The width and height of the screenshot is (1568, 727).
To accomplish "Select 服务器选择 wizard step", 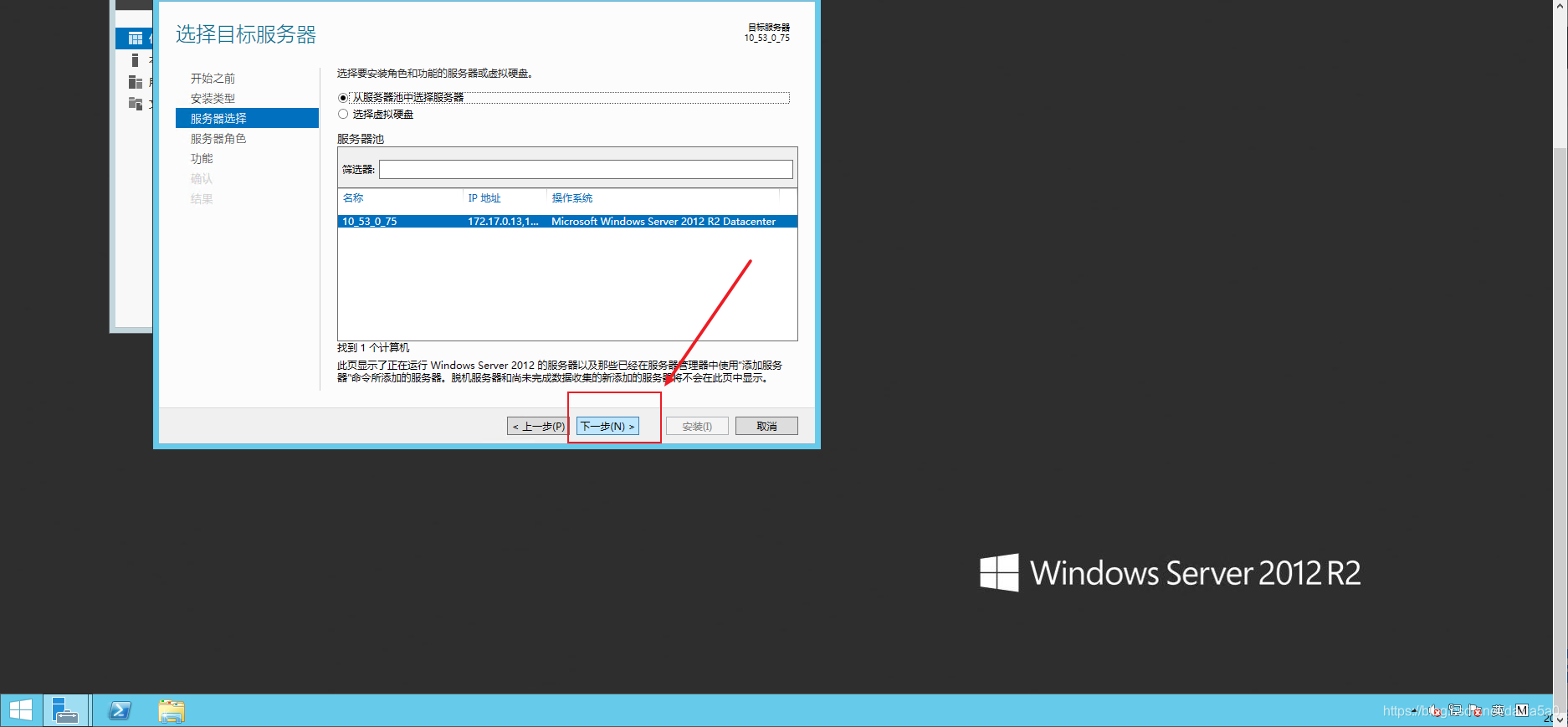I will [x=247, y=118].
